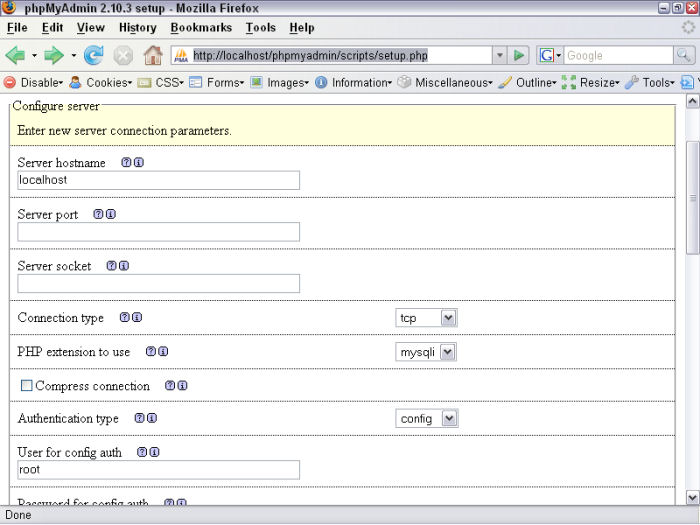Open the Tools developer toolbar menu
Image resolution: width=700 pixels, height=525 pixels.
click(650, 83)
